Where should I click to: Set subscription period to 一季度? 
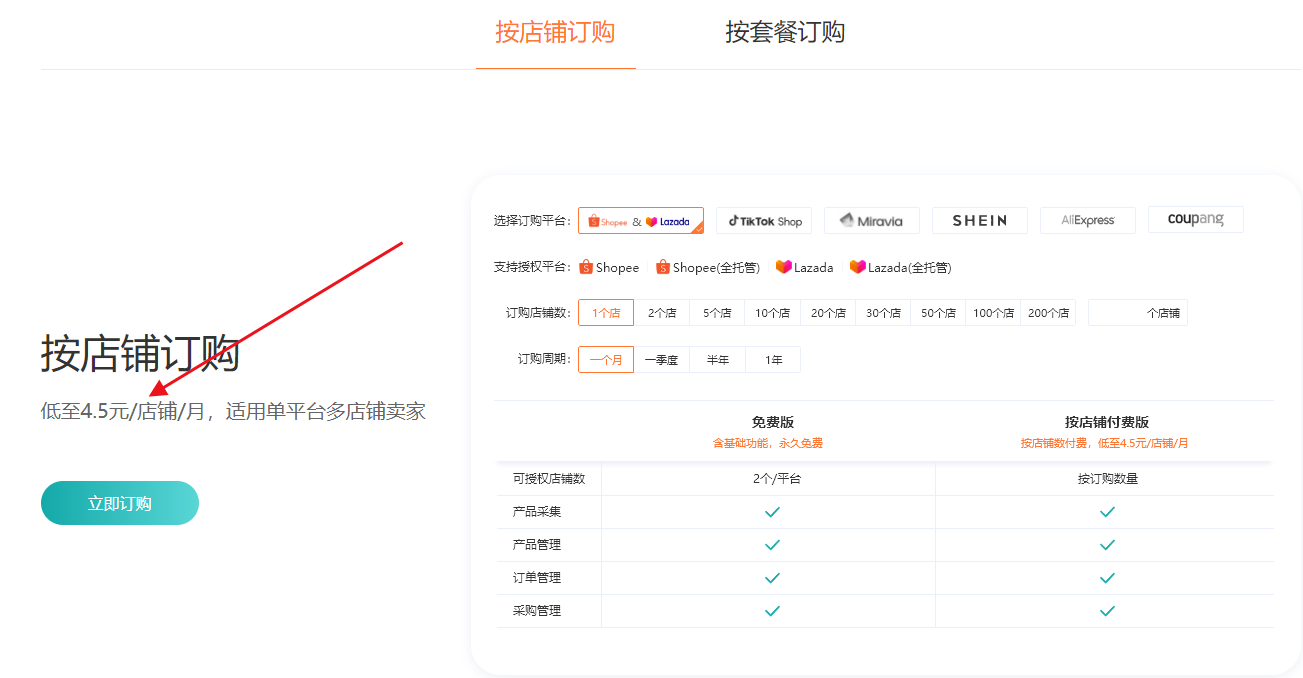[x=661, y=360]
